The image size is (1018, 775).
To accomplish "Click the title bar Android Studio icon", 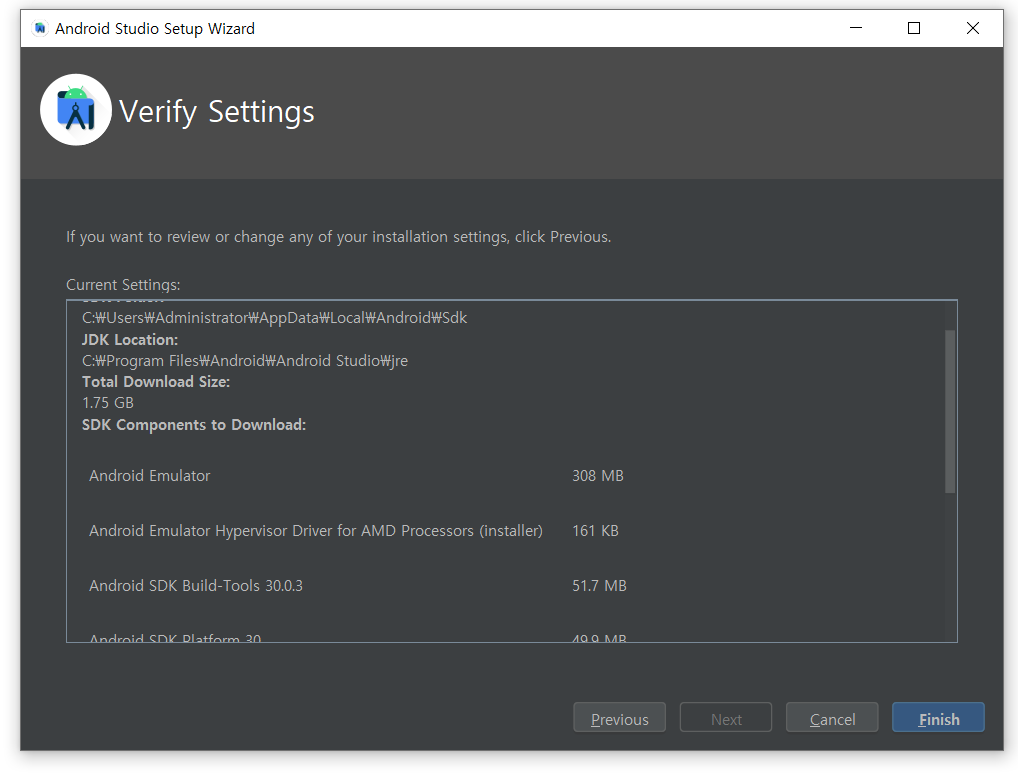I will (x=40, y=29).
